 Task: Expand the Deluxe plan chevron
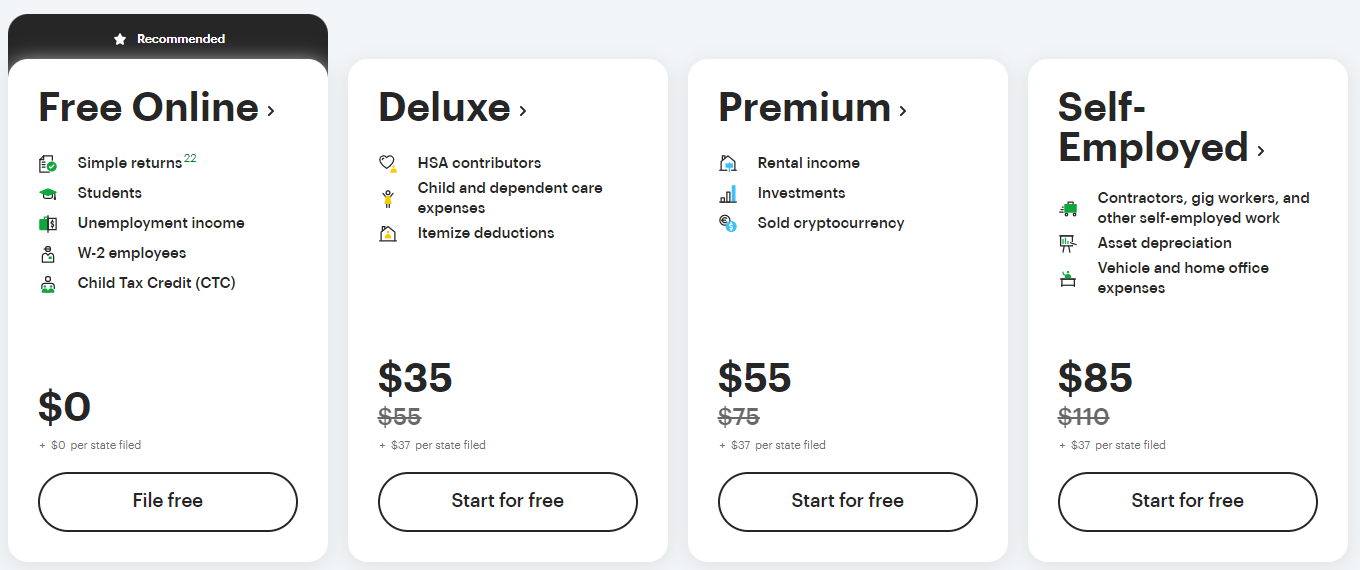pyautogui.click(x=523, y=110)
